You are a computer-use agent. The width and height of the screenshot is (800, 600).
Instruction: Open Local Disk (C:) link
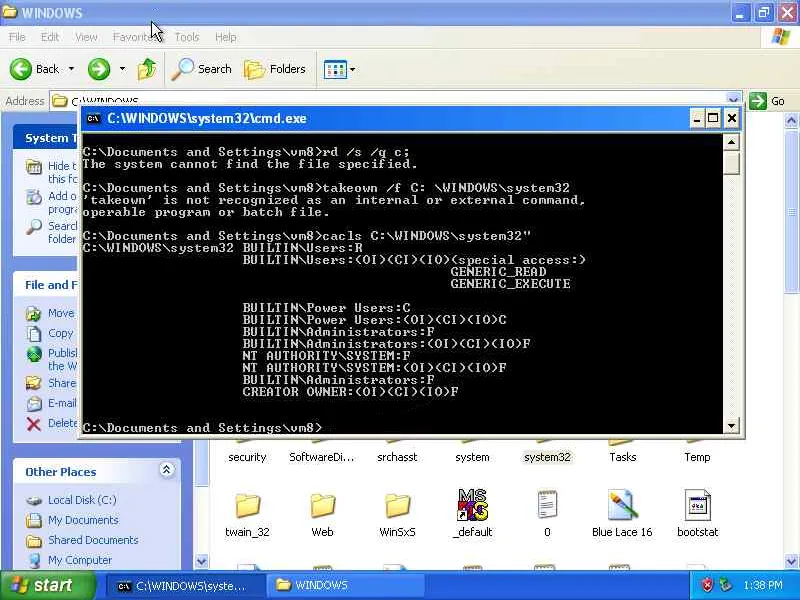[82, 500]
